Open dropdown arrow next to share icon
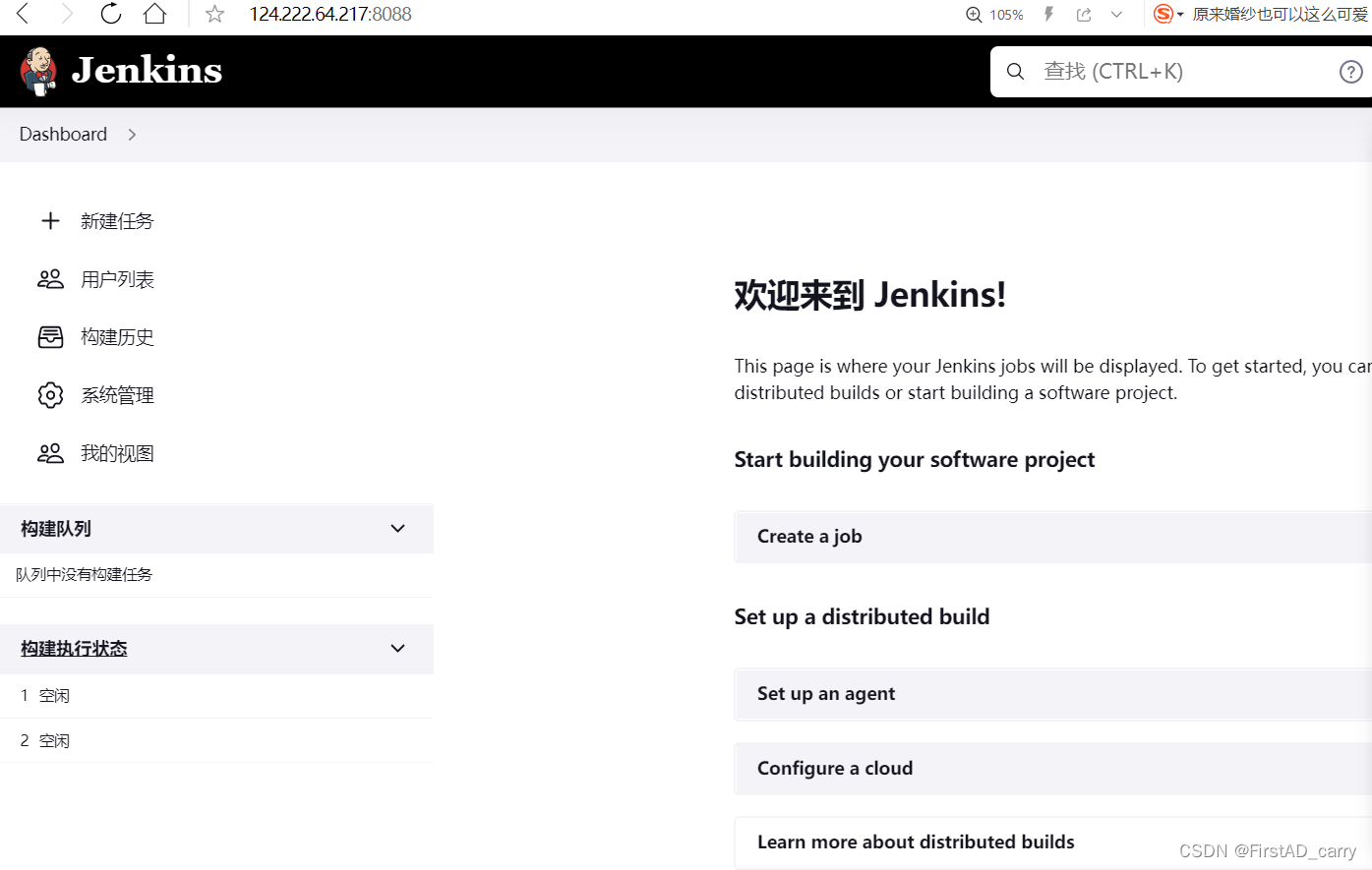This screenshot has height=870, width=1372. pos(1116,14)
